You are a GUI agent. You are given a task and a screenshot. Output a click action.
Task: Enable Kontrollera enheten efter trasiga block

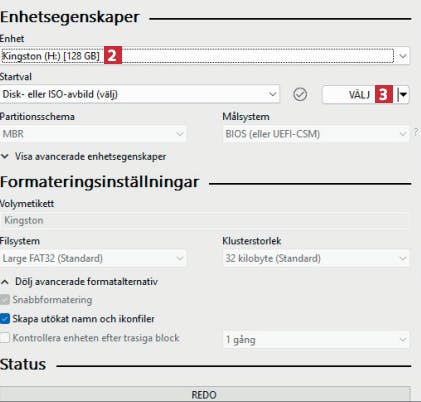pos(5,338)
